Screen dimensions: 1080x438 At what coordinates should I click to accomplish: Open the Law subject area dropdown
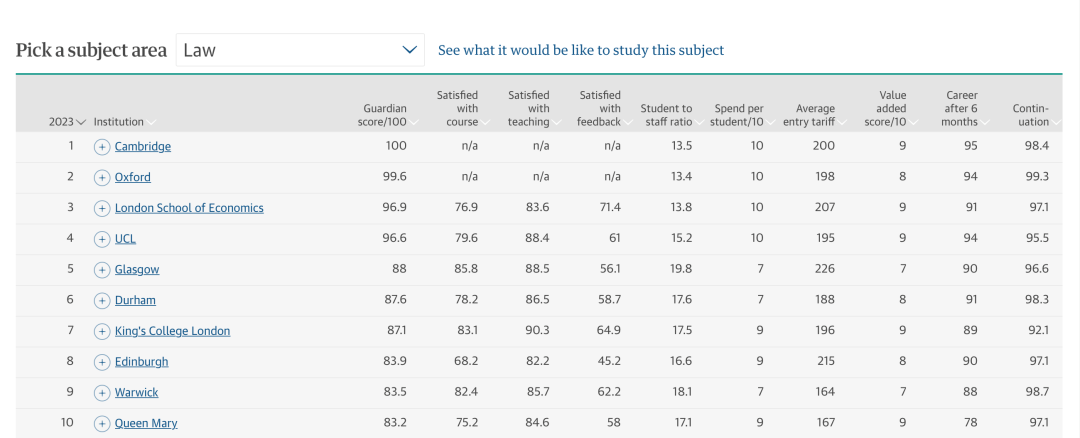(300, 50)
